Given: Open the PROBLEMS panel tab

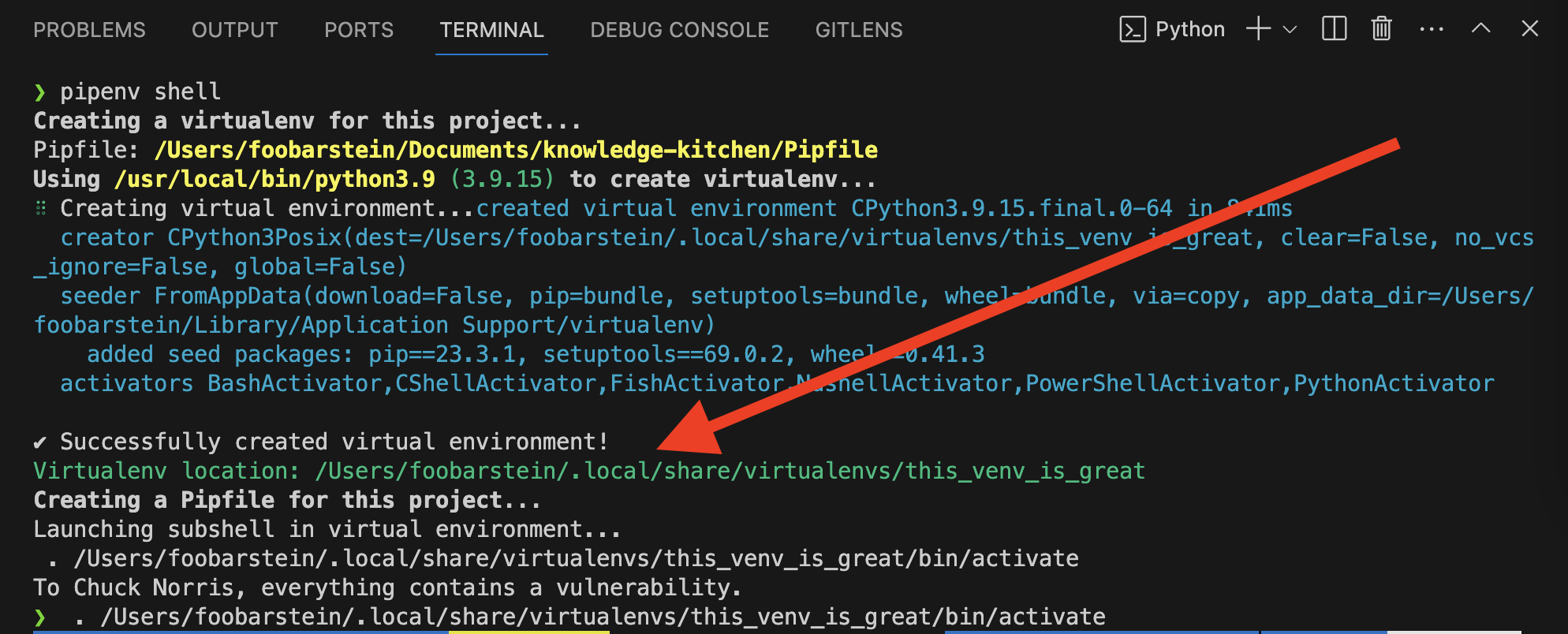Looking at the screenshot, I should point(89,30).
